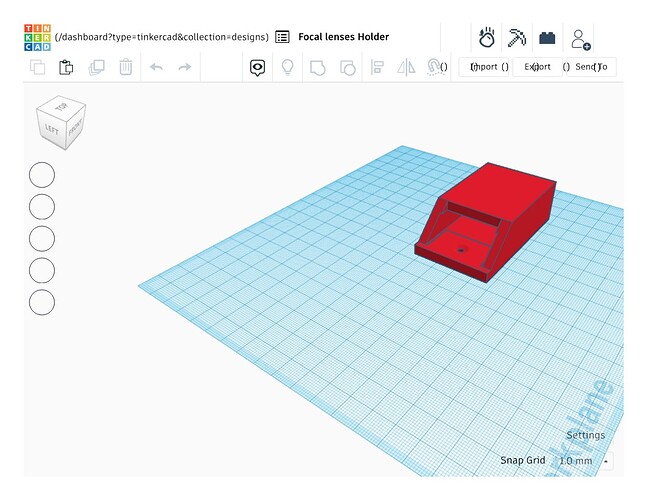Click the Copy tool icon

click(x=38, y=67)
